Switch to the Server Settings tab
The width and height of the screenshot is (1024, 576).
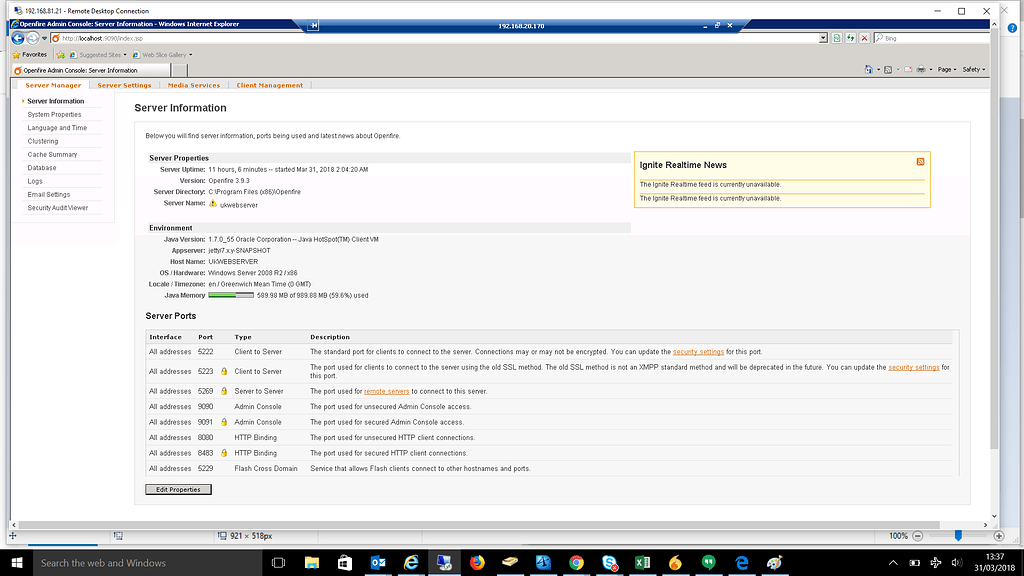(x=123, y=85)
